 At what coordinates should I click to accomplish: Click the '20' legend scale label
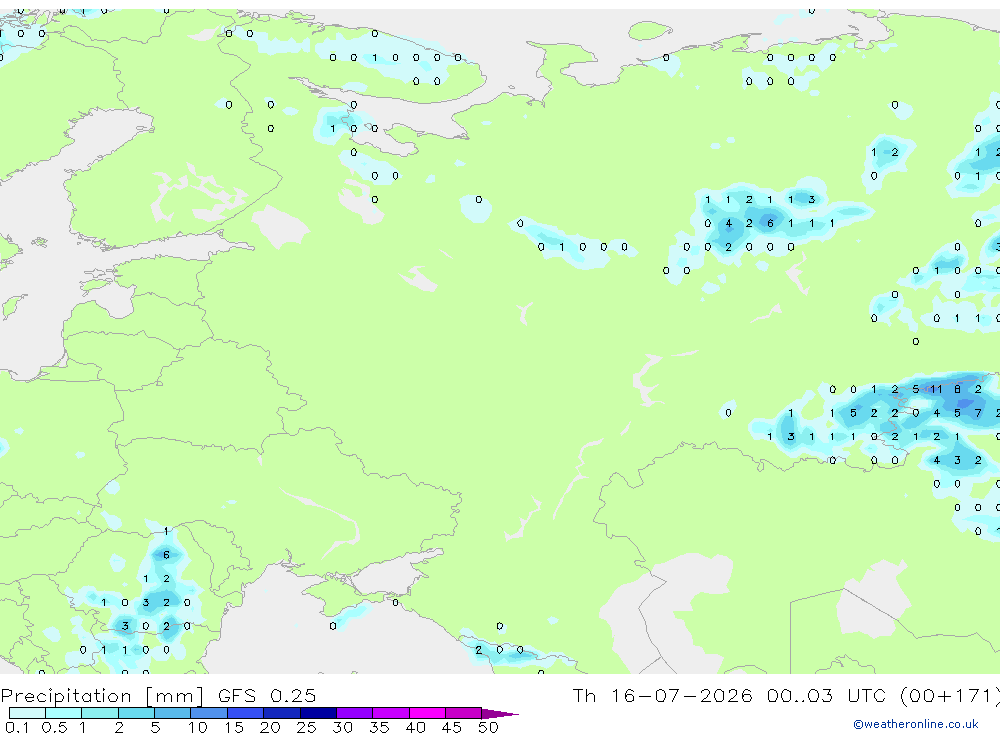tap(270, 727)
